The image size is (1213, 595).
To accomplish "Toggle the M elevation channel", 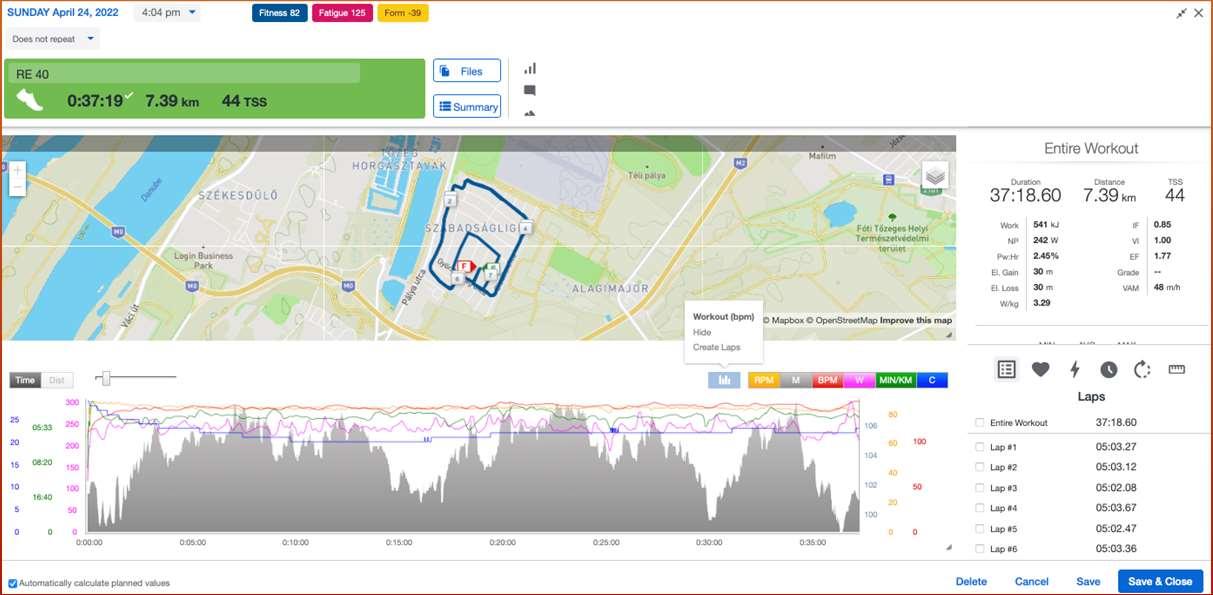I will [x=796, y=380].
